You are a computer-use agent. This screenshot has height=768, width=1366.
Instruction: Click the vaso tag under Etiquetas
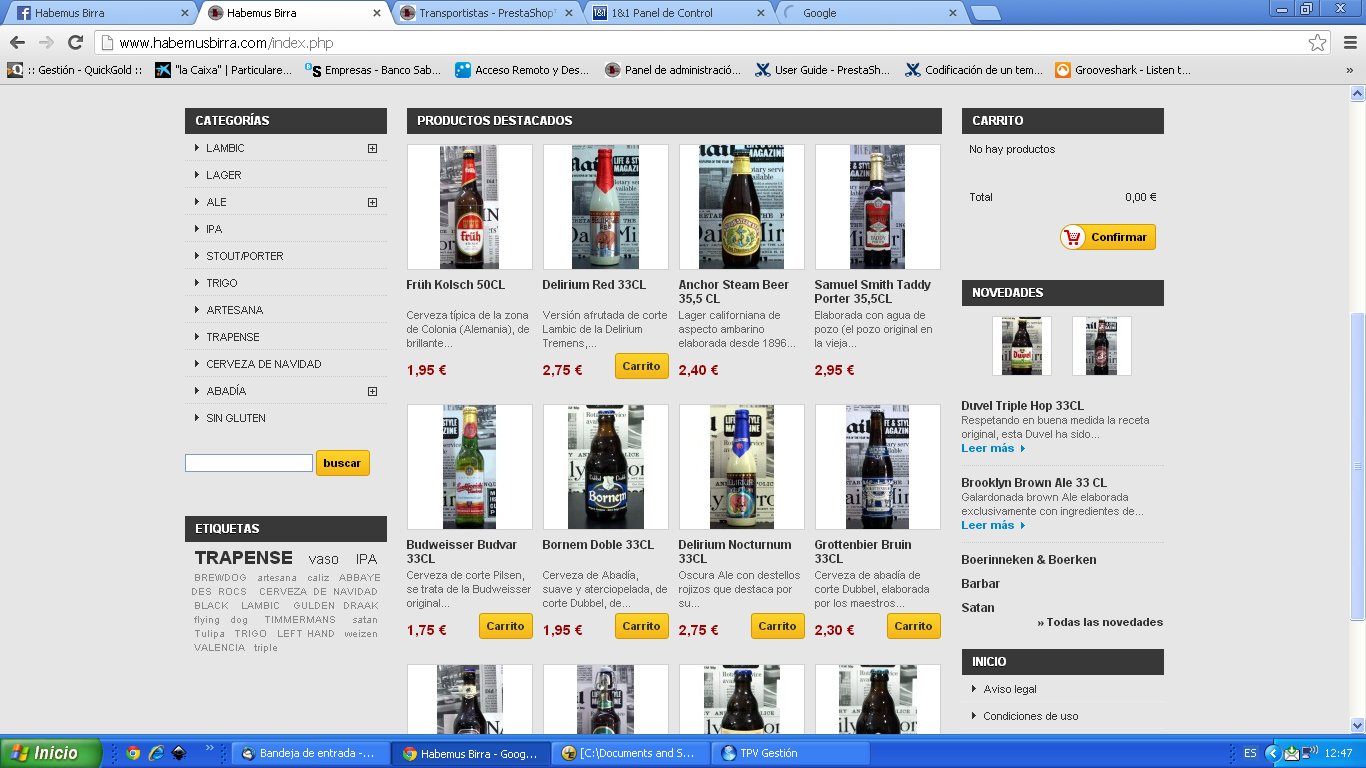(324, 559)
